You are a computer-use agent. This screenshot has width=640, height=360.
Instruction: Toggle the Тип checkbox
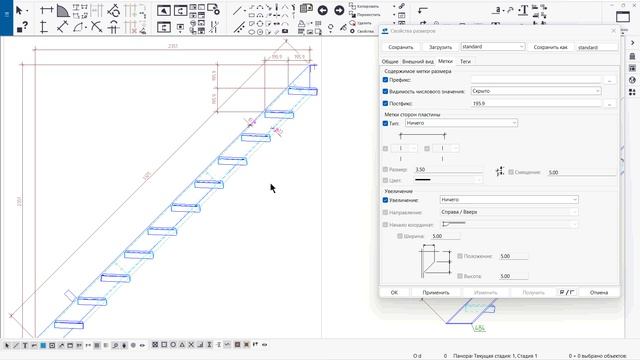(x=385, y=123)
